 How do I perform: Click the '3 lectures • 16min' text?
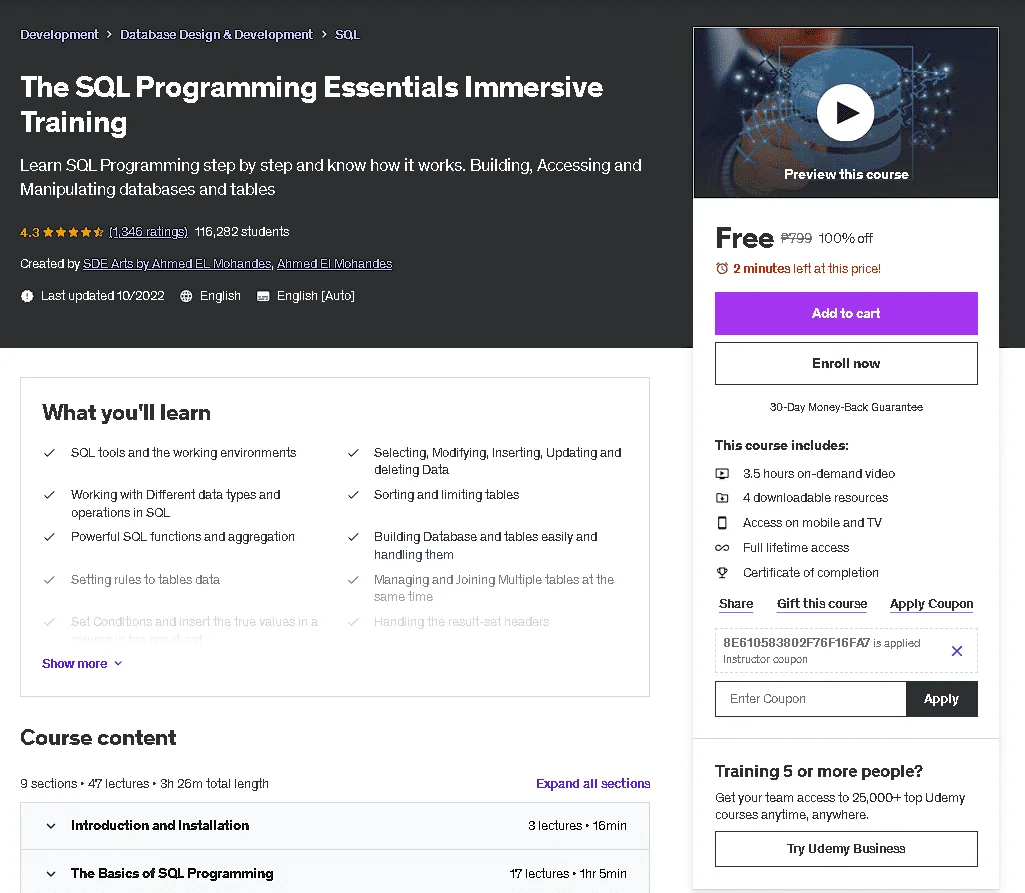click(577, 826)
